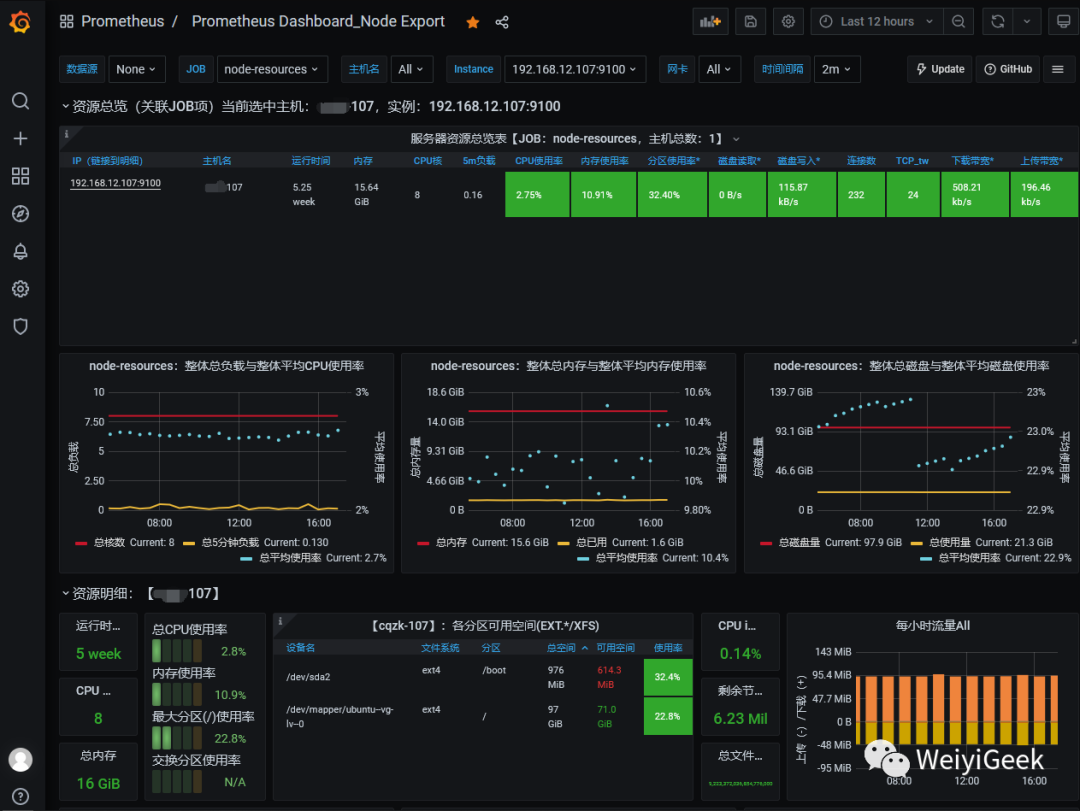Click the Add panel icon
Image resolution: width=1080 pixels, height=811 pixels.
(x=710, y=22)
